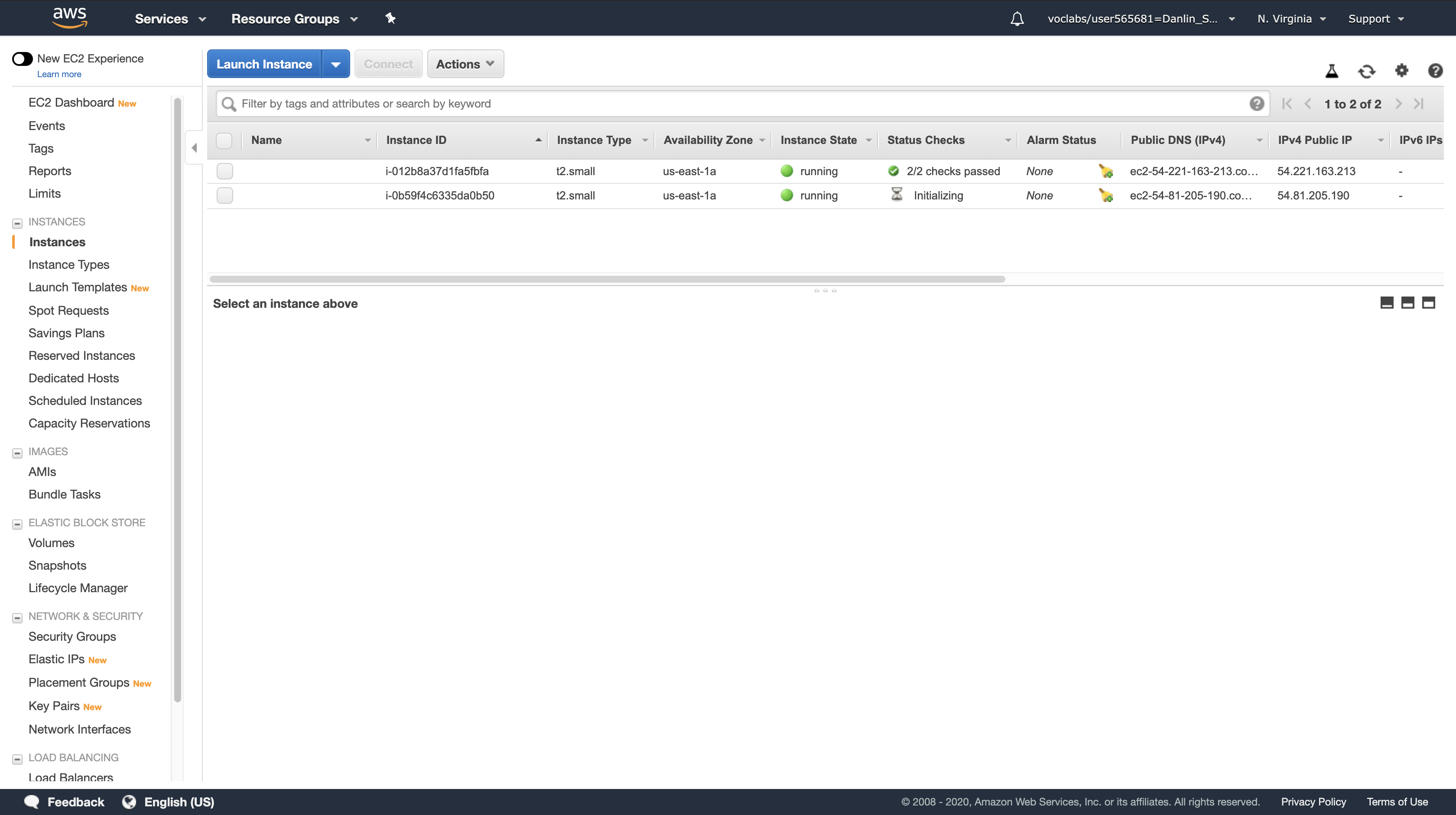
Task: Open the help question mark icon at top right
Action: point(1434,71)
